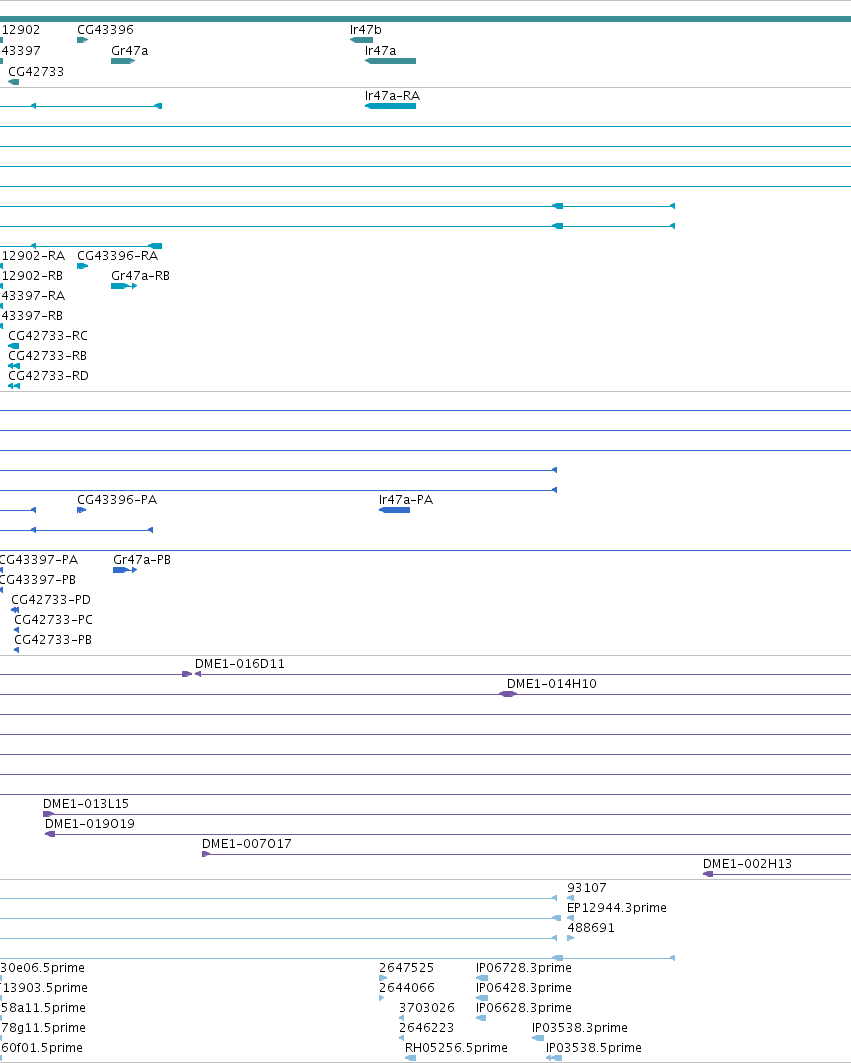Select CG42733-PC protein label

coord(54,620)
